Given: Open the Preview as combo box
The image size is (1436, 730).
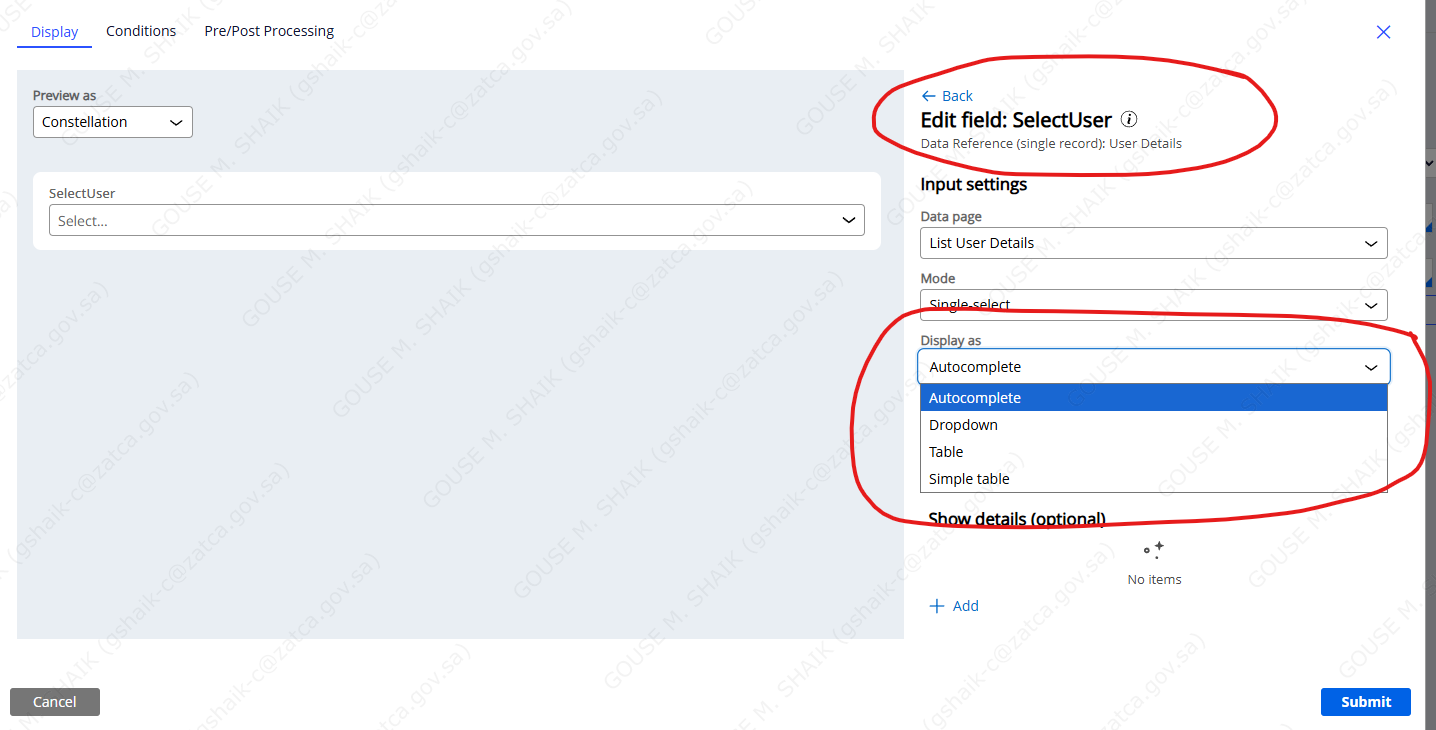Looking at the screenshot, I should click(112, 121).
